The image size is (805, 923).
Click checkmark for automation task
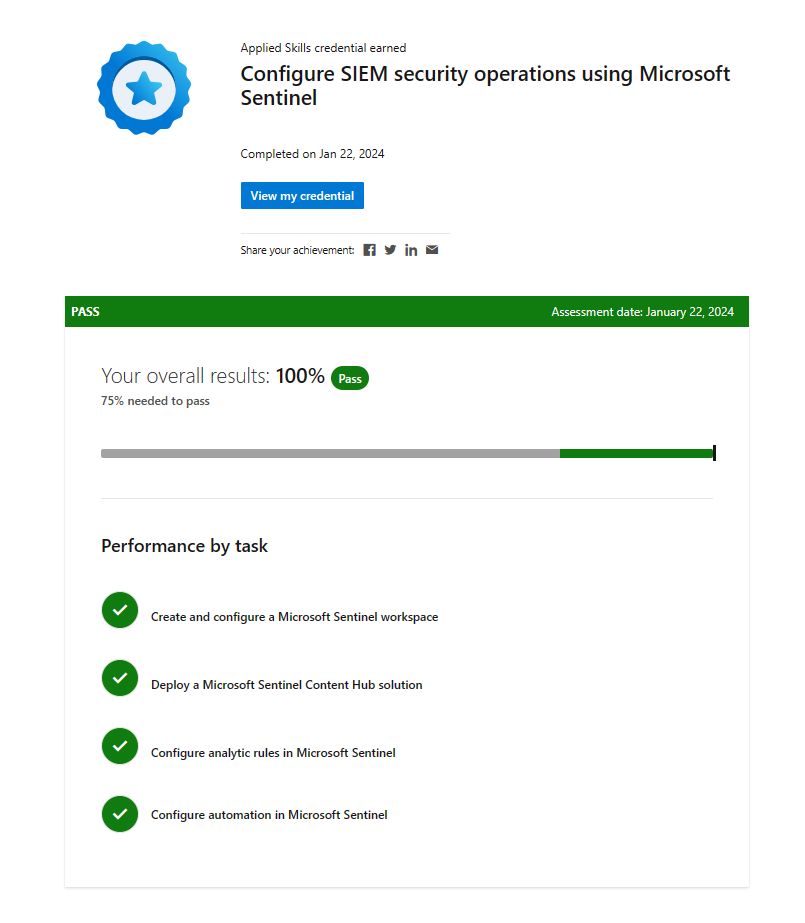119,814
